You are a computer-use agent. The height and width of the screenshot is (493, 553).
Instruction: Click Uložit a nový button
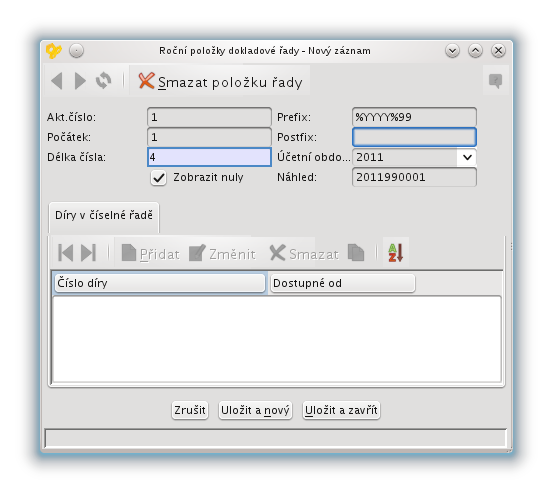tap(255, 410)
